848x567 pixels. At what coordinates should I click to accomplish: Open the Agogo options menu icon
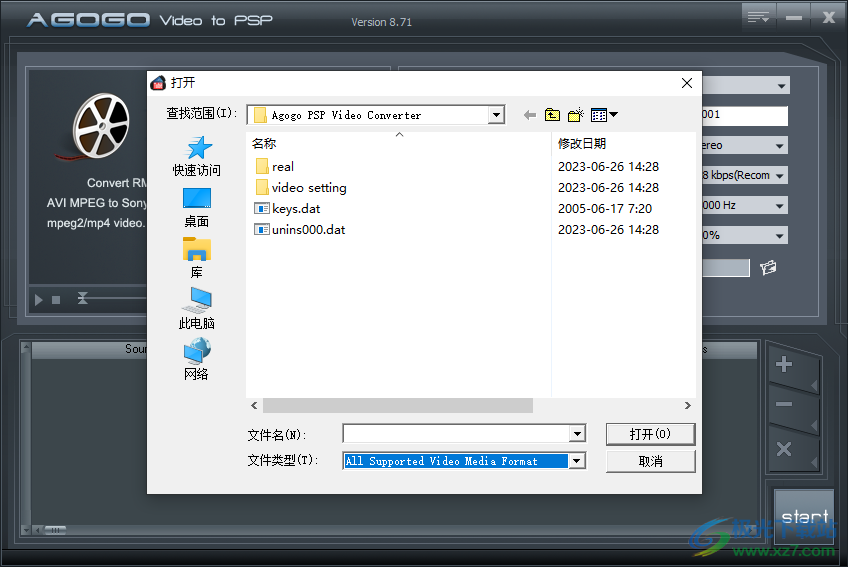pos(758,18)
